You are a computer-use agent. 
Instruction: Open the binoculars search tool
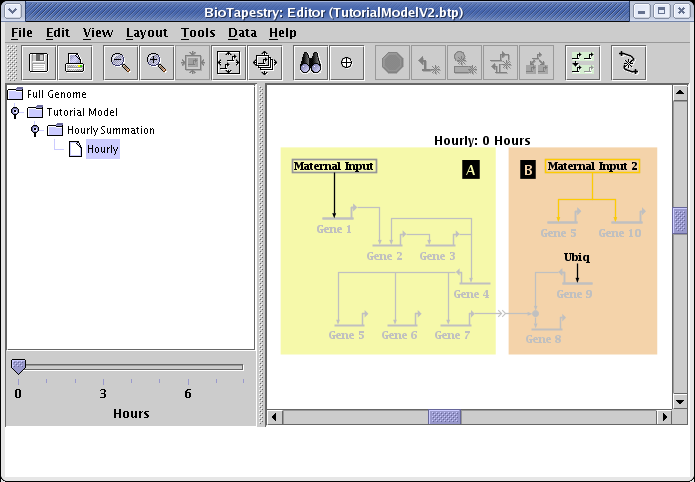point(309,62)
